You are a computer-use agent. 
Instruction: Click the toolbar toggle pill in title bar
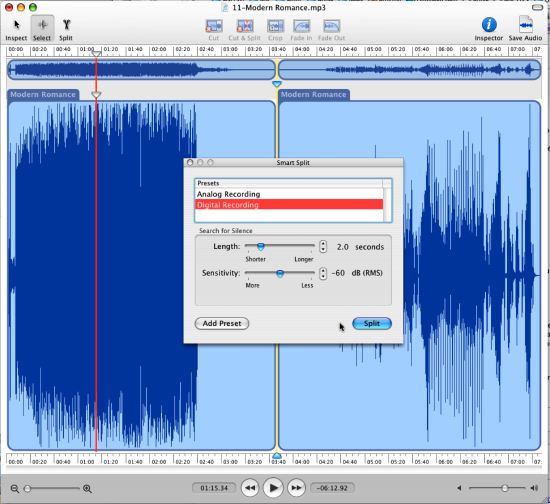(537, 7)
